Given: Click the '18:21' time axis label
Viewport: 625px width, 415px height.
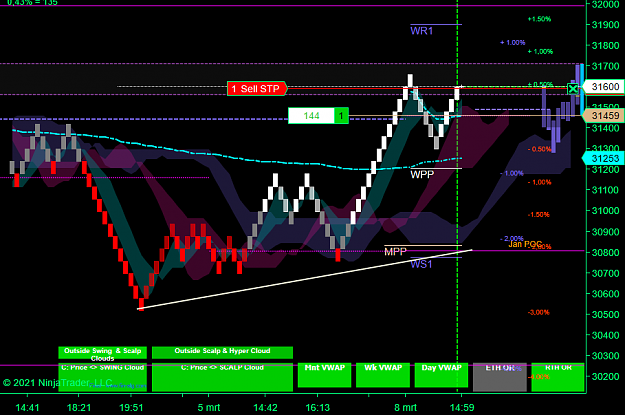Looking at the screenshot, I should click(79, 408).
